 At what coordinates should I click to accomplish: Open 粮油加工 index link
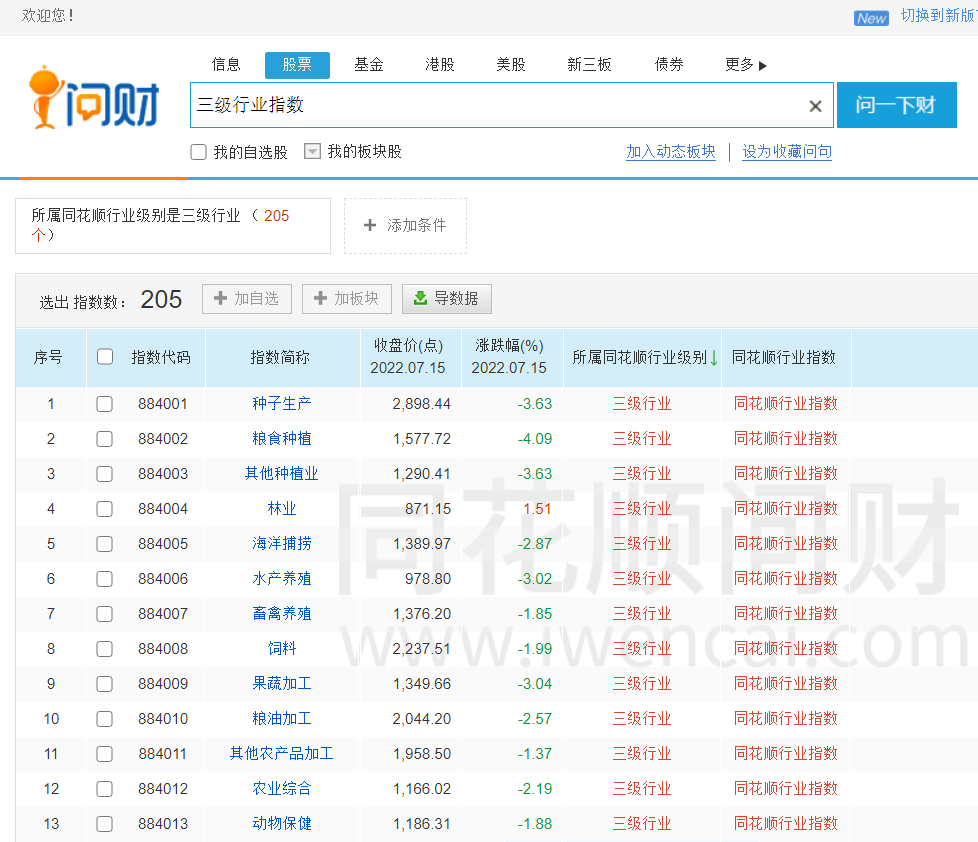coord(282,719)
